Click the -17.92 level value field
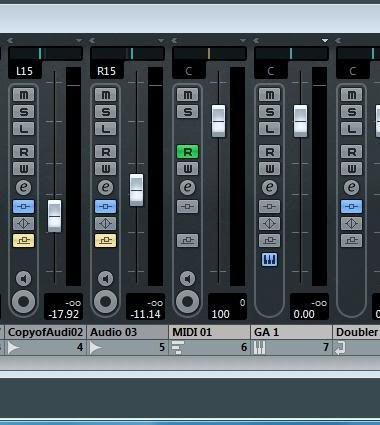Viewport: 380px width, 425px height. click(x=63, y=314)
